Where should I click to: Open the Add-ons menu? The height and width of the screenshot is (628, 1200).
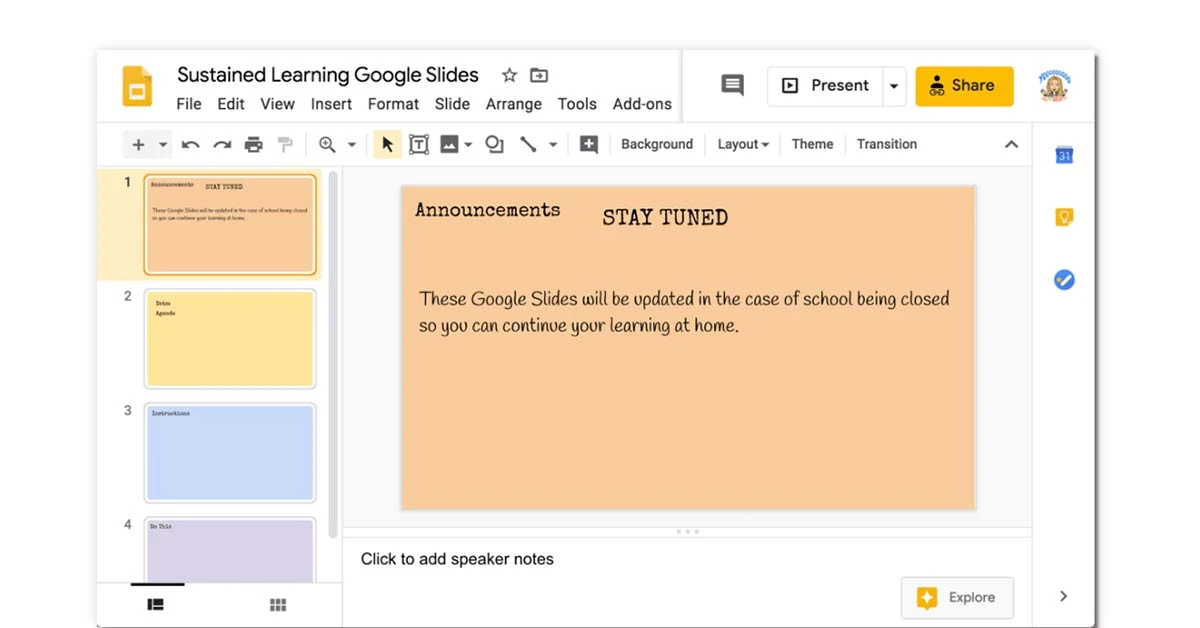642,103
